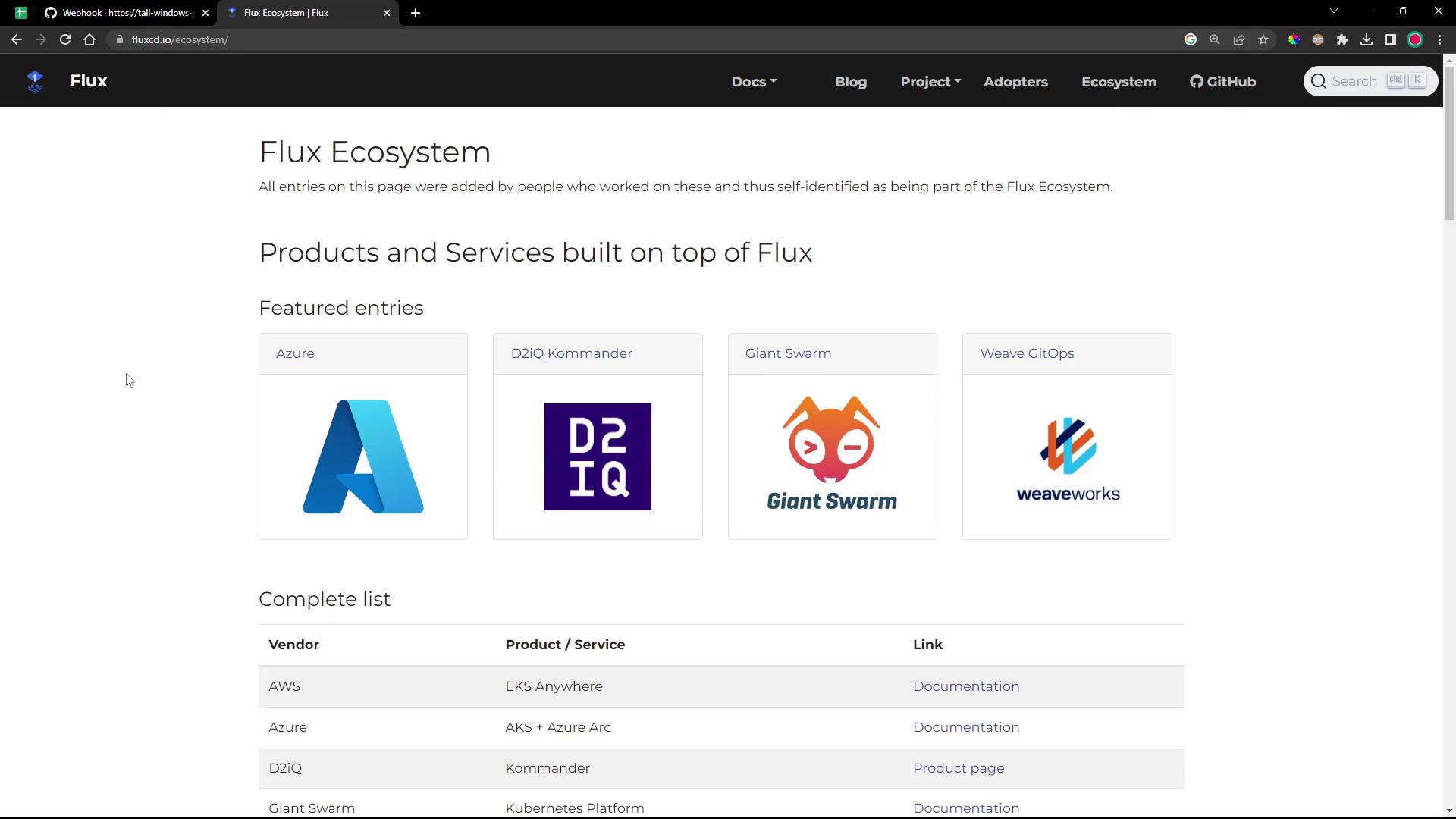This screenshot has width=1456, height=819.
Task: Open the Documentation link for AWS EKS Anywhere
Action: (x=965, y=686)
